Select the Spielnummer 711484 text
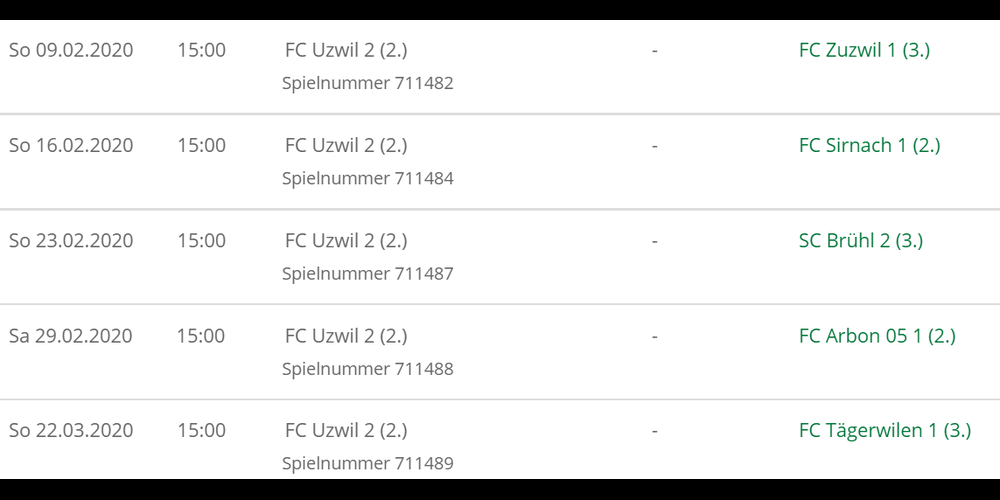The width and height of the screenshot is (1000, 500). [x=367, y=179]
